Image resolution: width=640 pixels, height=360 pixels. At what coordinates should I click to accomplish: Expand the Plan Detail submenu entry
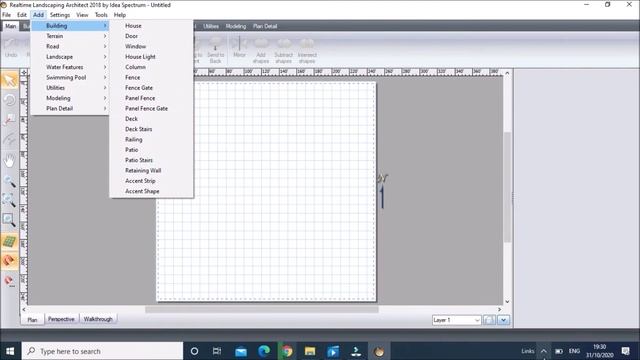pyautogui.click(x=70, y=108)
